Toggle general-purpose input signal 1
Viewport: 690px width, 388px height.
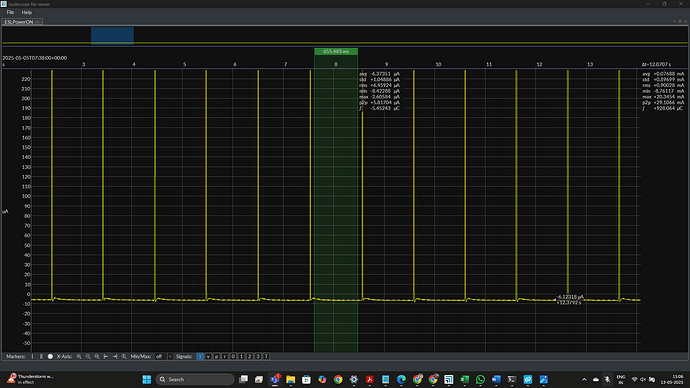pyautogui.click(x=241, y=356)
